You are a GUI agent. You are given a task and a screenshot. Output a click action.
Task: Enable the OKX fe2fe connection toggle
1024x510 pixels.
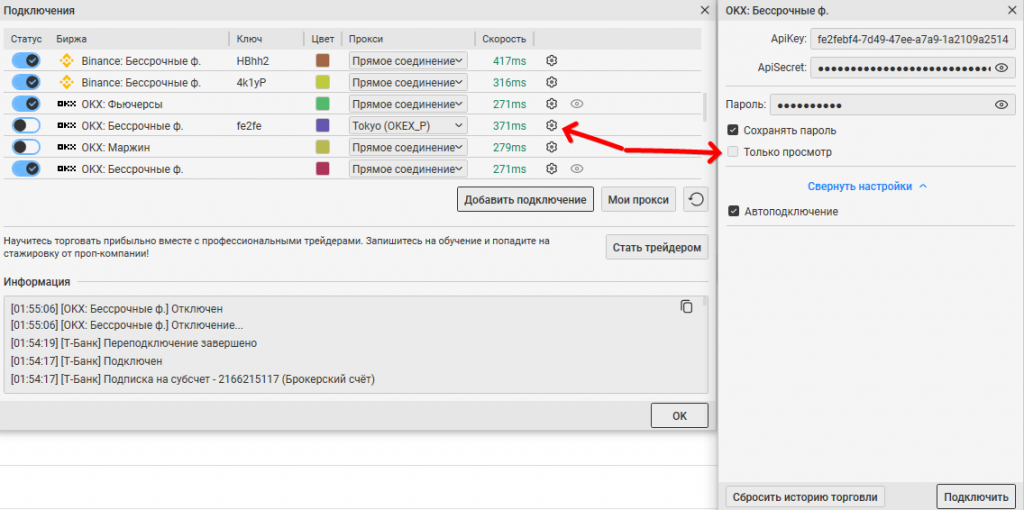pyautogui.click(x=25, y=125)
